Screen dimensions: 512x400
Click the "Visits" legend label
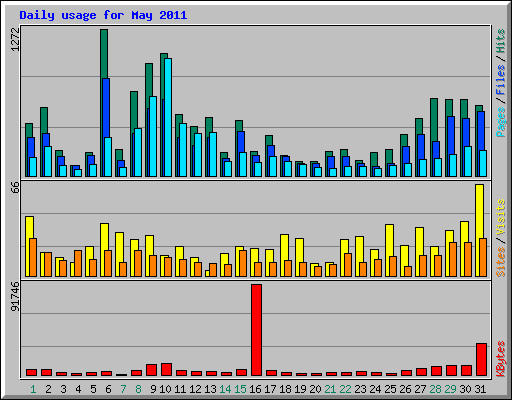pyautogui.click(x=500, y=218)
